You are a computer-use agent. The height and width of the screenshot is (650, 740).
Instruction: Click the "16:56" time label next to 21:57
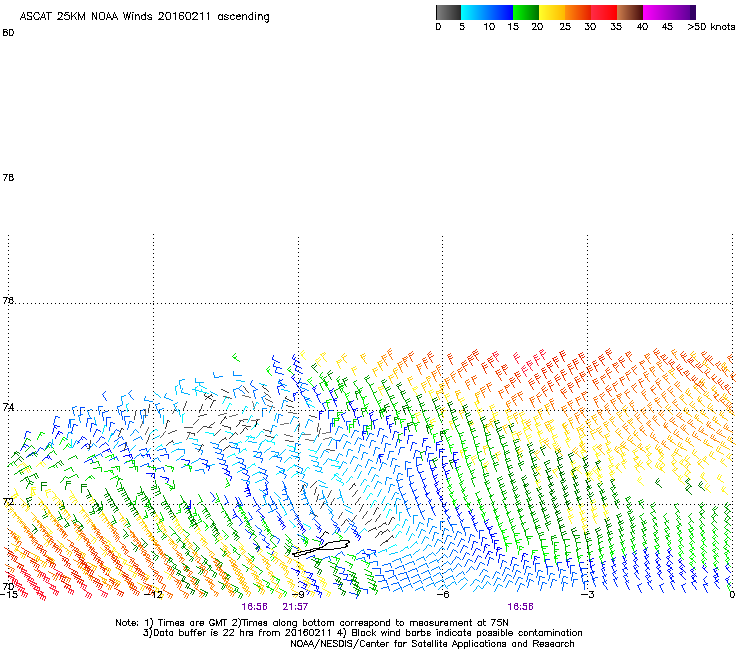click(254, 607)
